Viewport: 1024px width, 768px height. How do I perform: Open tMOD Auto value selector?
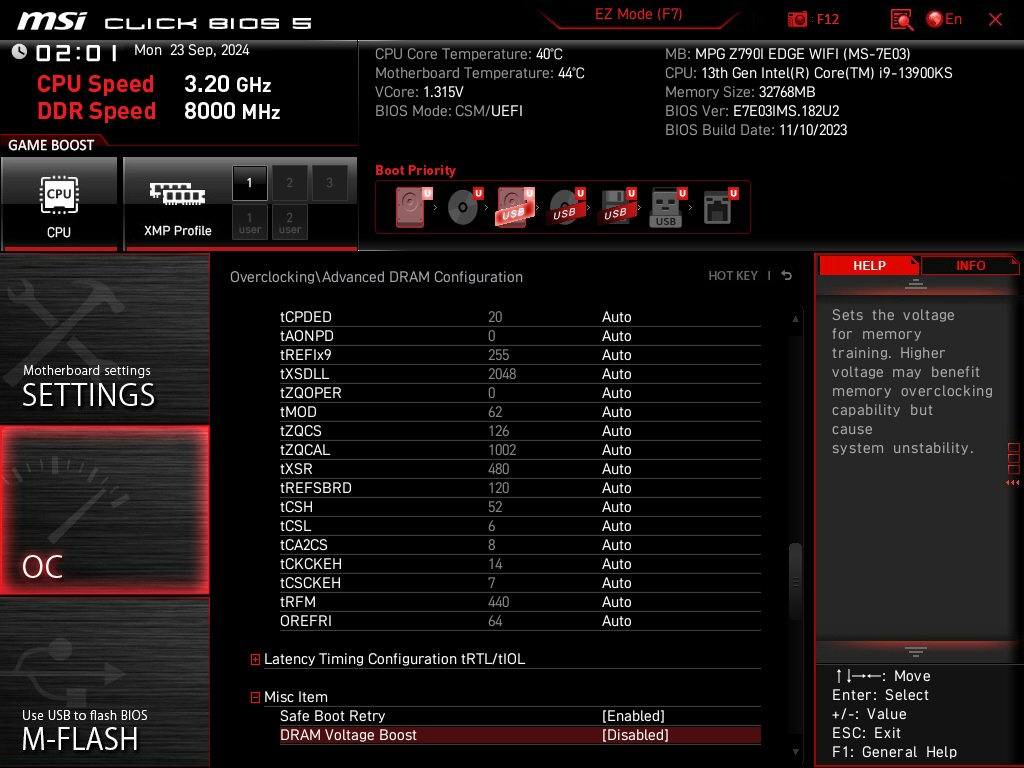tap(616, 411)
